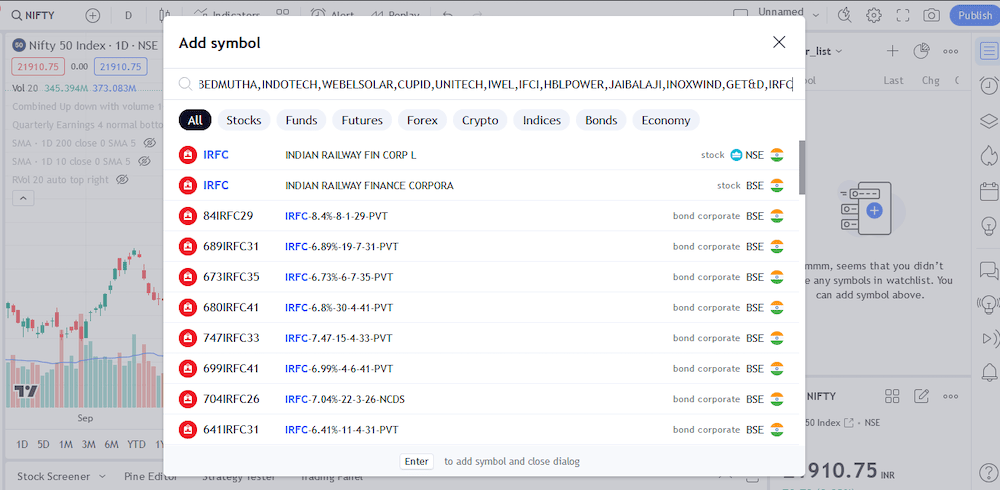Toggle visibility of SMA 10 indicator
The width and height of the screenshot is (1000, 490).
(x=145, y=161)
